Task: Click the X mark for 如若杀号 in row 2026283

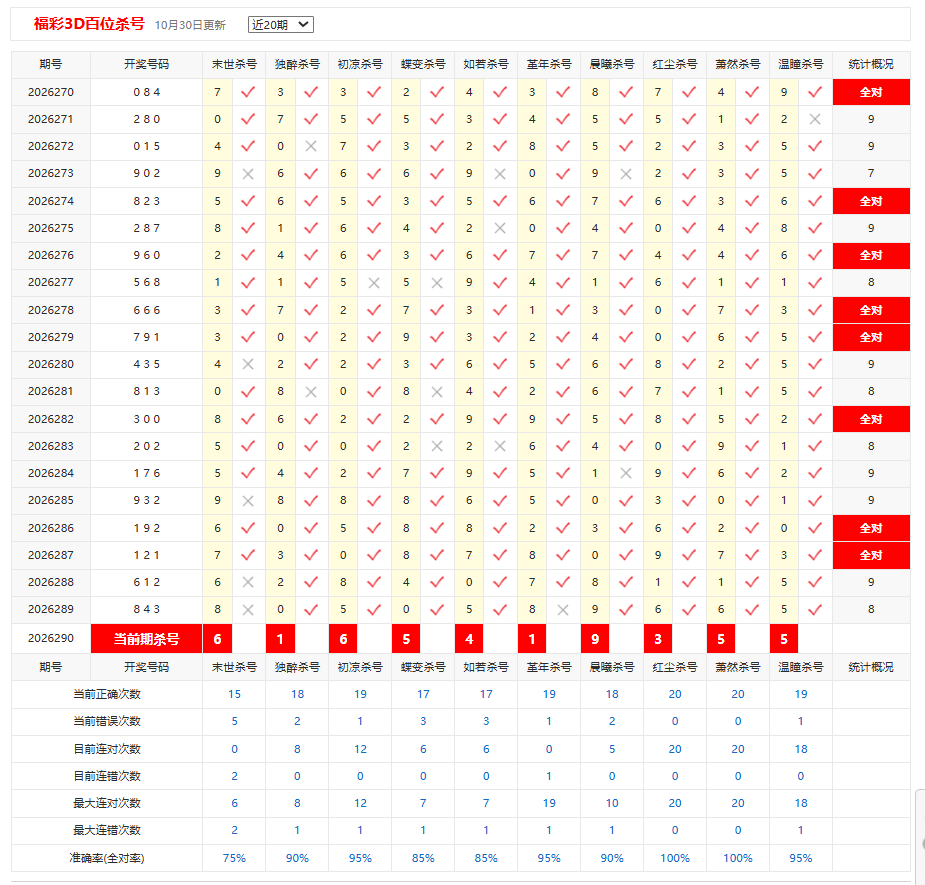Action: (x=500, y=447)
